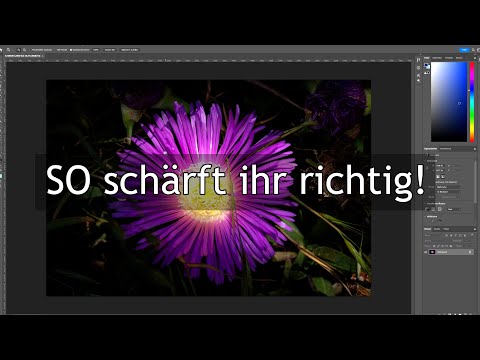Open the Layers panel flyout menu
The height and width of the screenshot is (360, 480).
[475, 229]
